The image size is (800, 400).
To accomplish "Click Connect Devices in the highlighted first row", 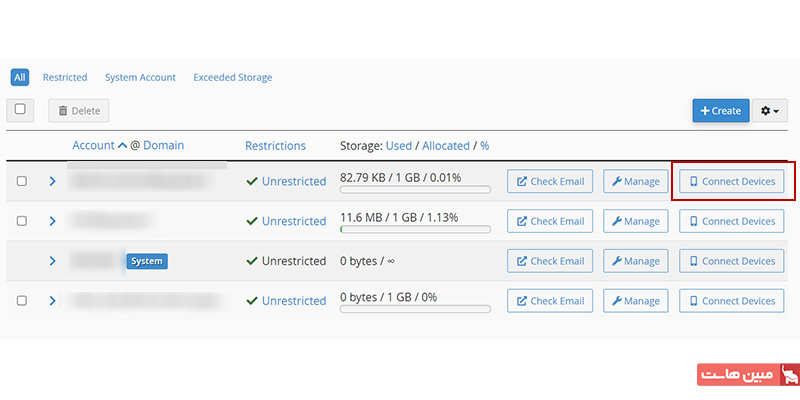I will (x=732, y=181).
